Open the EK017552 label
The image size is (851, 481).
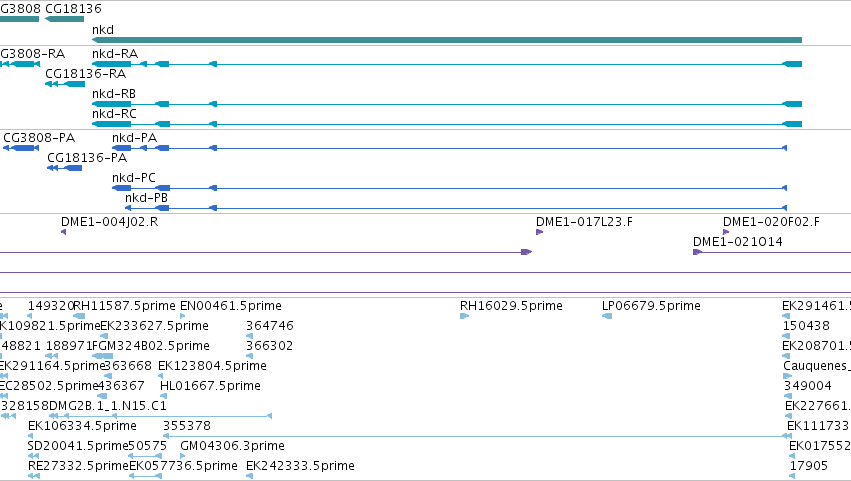point(820,447)
